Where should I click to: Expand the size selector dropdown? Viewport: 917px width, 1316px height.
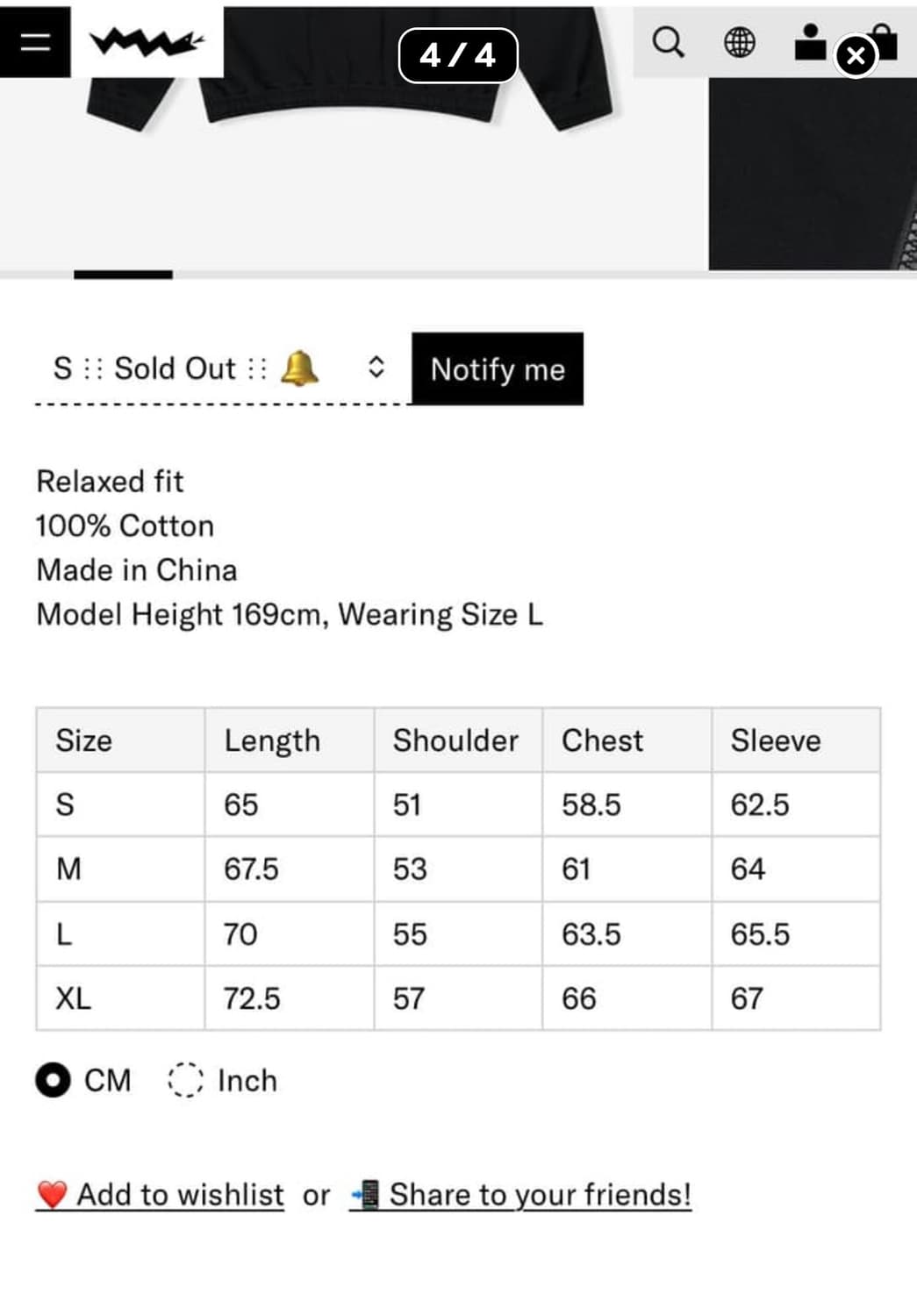pyautogui.click(x=219, y=368)
